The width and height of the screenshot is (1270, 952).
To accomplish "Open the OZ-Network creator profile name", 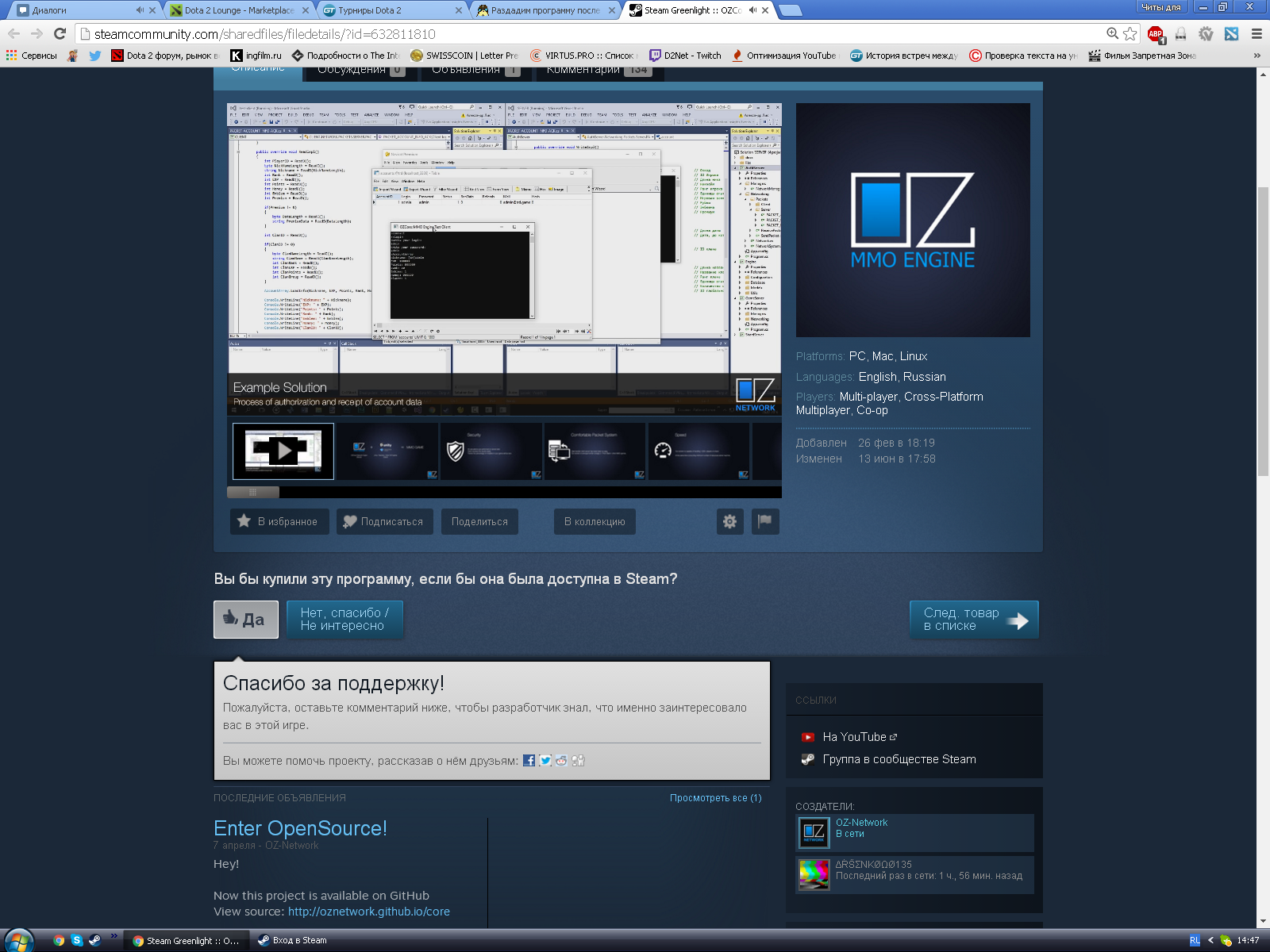I will tap(861, 823).
